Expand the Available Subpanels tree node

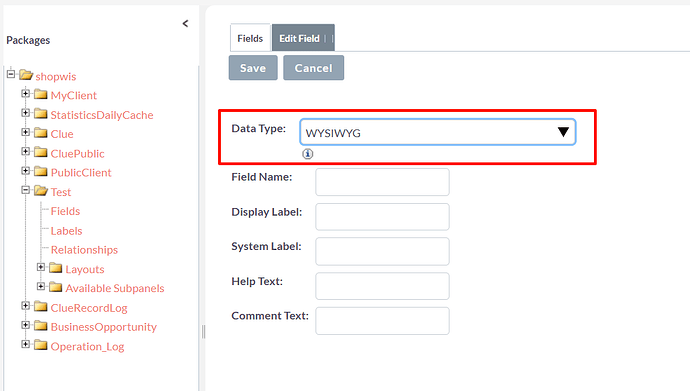click(x=41, y=286)
